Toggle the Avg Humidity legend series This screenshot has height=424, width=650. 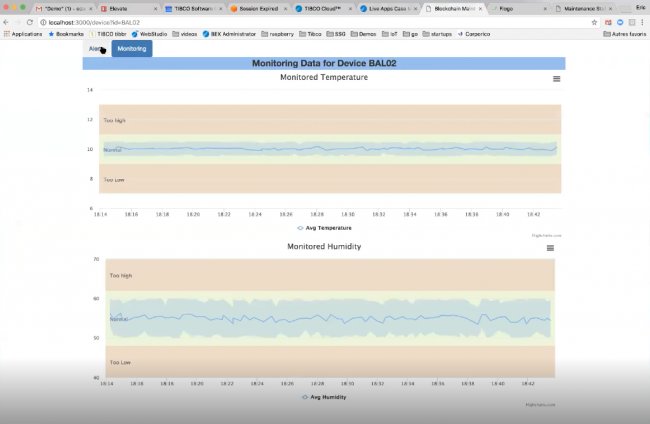[324, 397]
